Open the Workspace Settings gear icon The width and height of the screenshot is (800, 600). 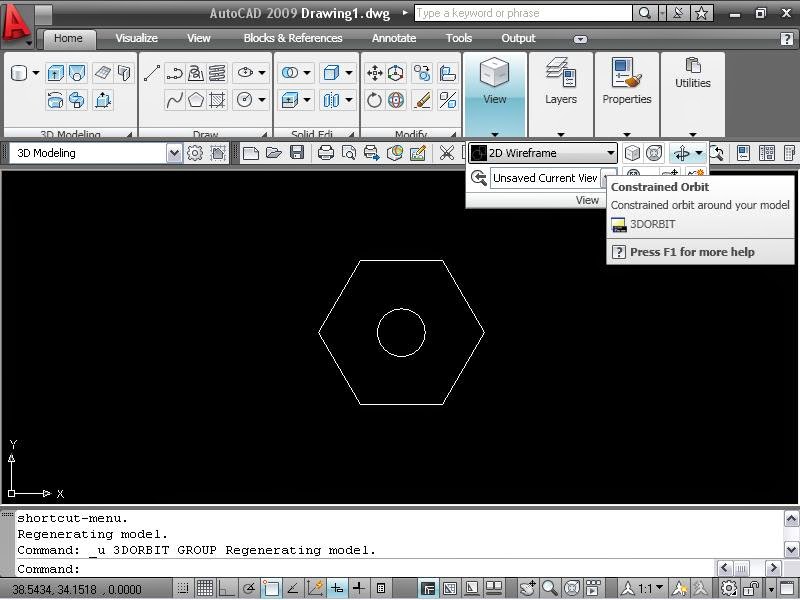pos(194,153)
